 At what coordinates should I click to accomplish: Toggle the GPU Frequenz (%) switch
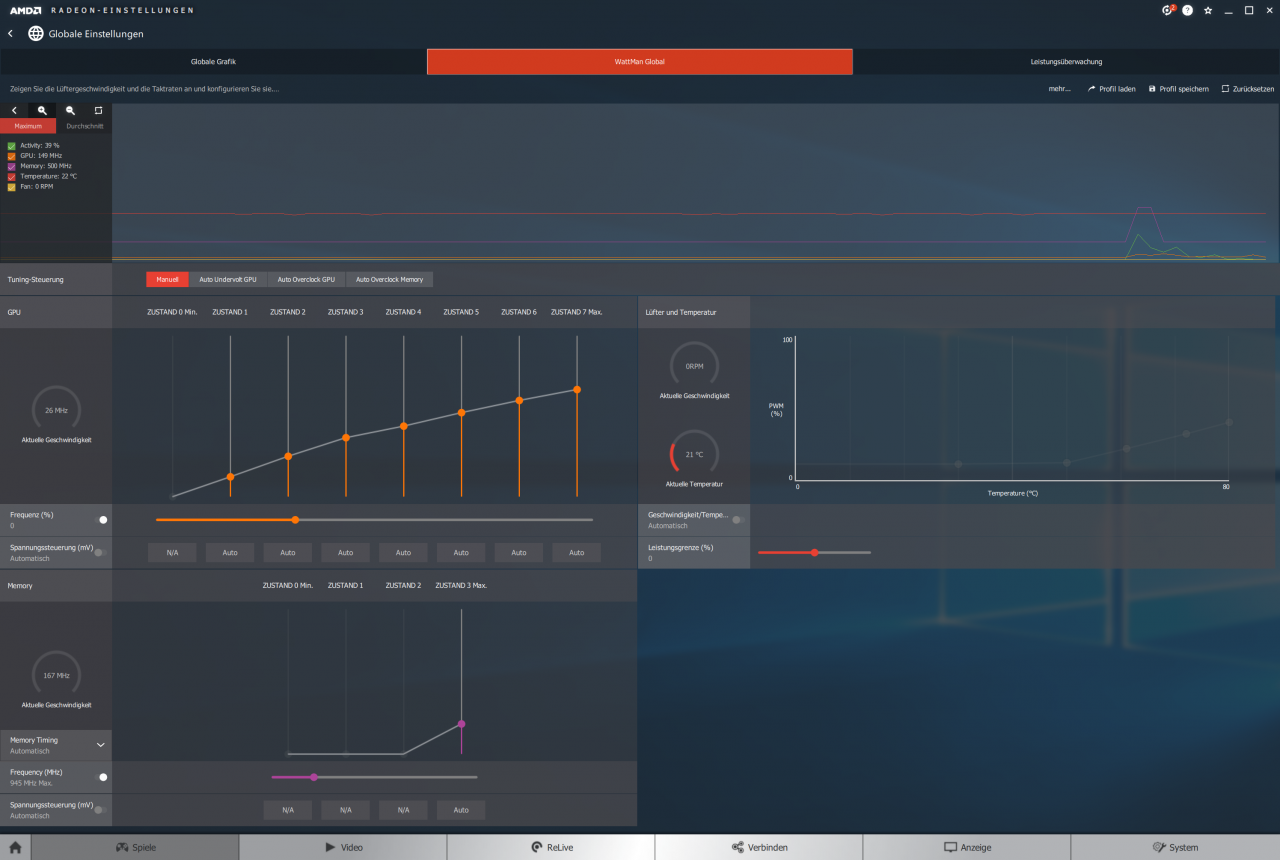point(101,520)
